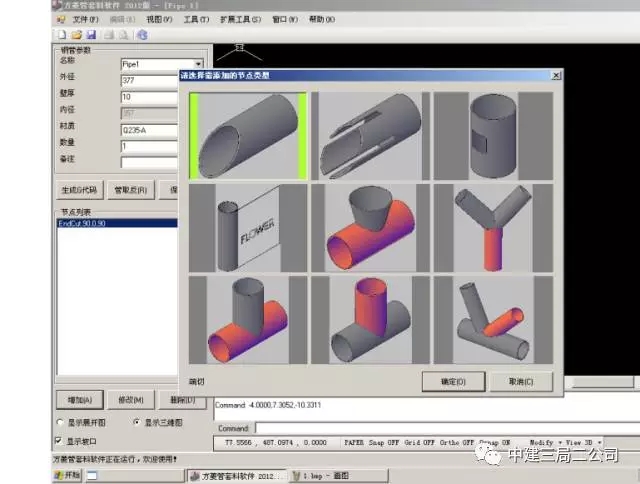Toggle the 显示坡口 checkbox
Image resolution: width=640 pixels, height=484 pixels.
pyautogui.click(x=59, y=440)
